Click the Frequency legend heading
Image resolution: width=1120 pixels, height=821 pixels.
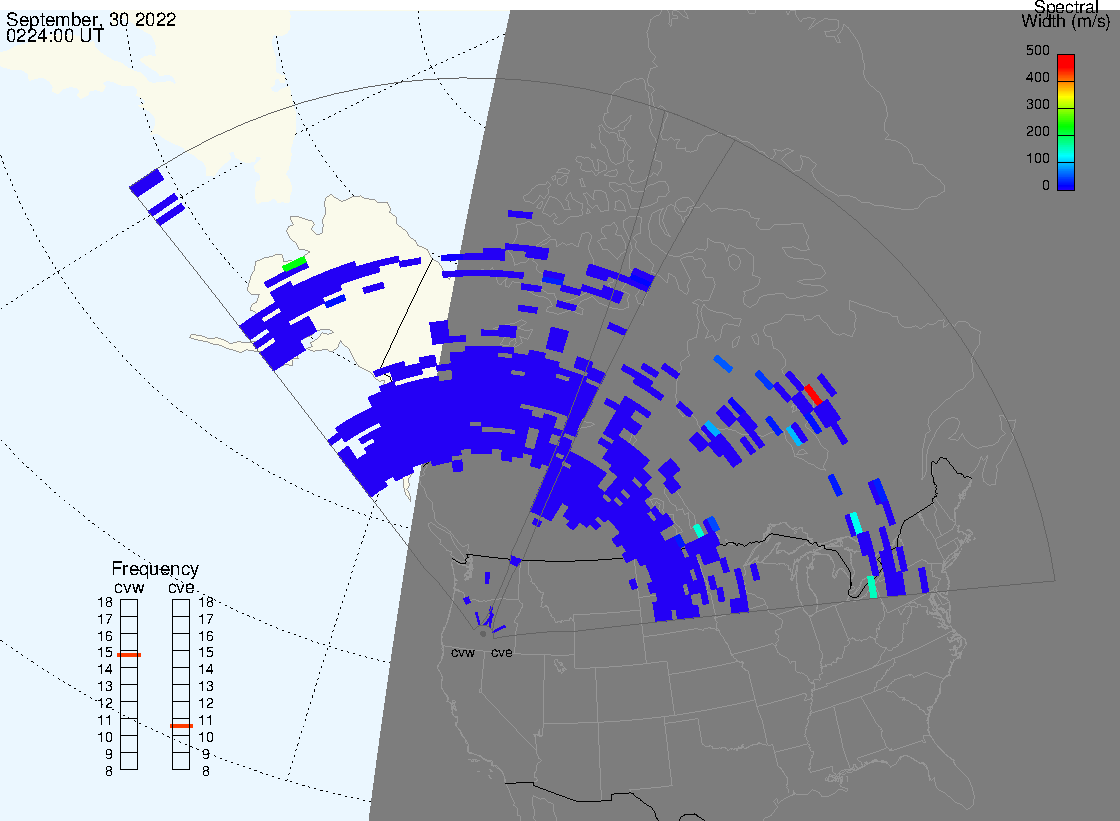(x=155, y=569)
